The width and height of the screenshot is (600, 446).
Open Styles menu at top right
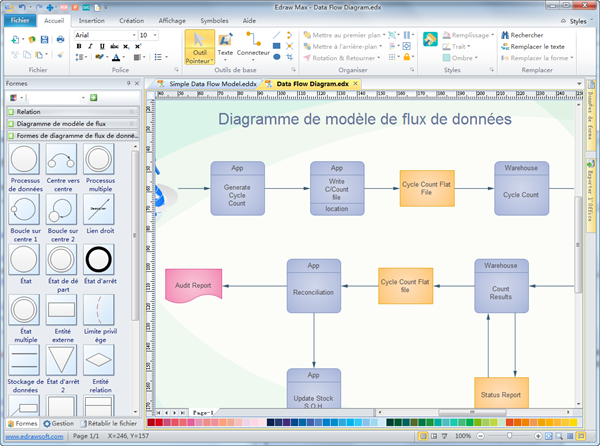[x=577, y=21]
